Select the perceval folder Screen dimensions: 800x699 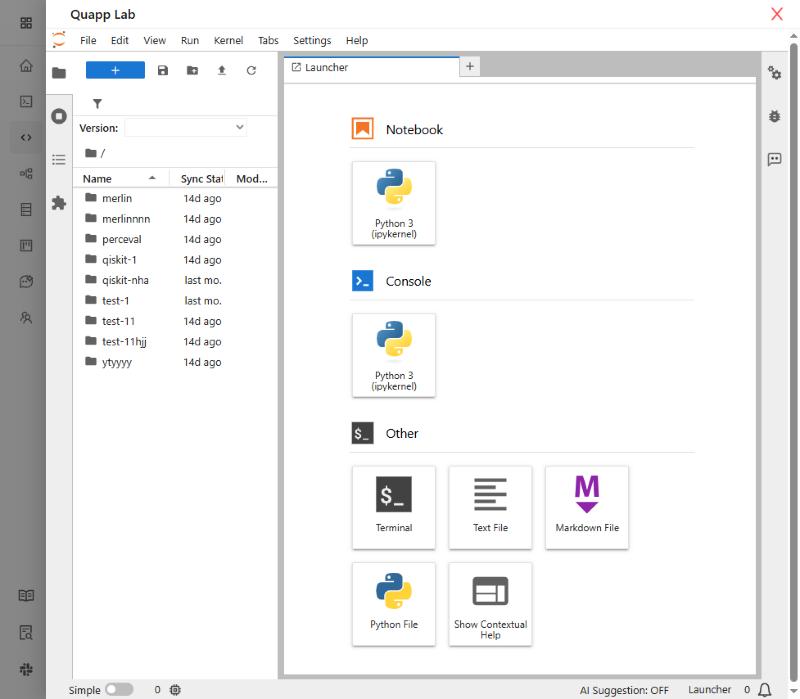176,239
